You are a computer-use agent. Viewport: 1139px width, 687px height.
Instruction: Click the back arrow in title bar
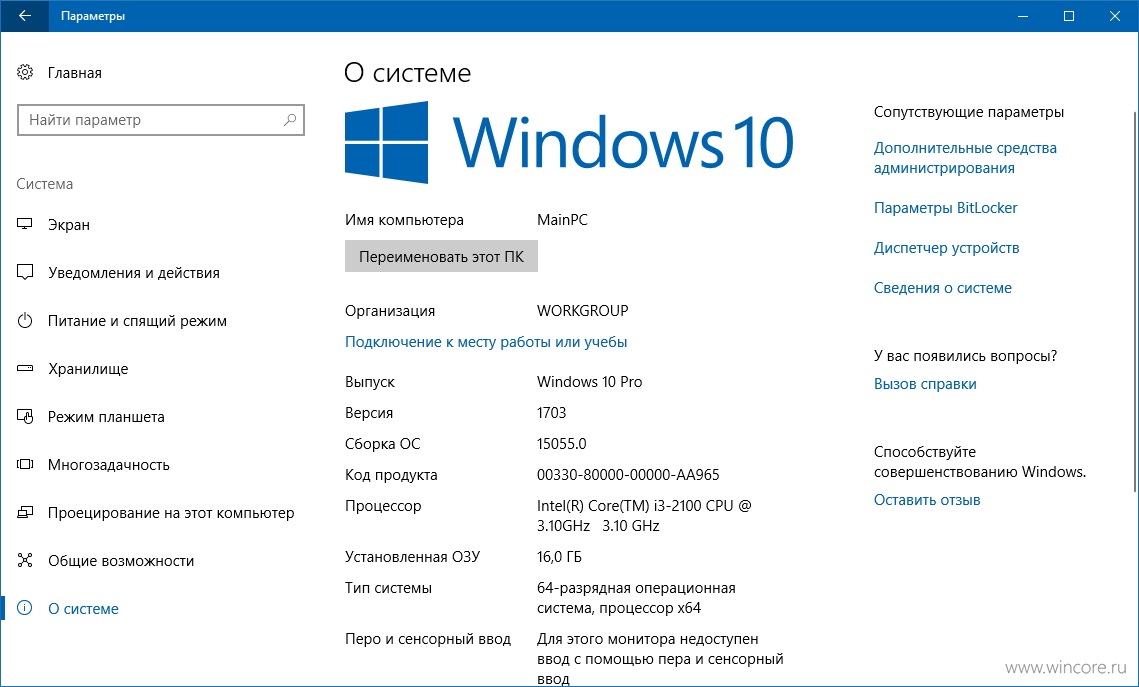(x=25, y=16)
